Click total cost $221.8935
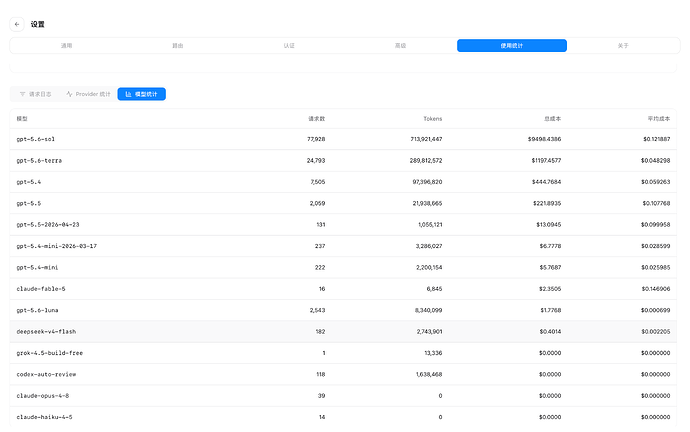 click(547, 203)
